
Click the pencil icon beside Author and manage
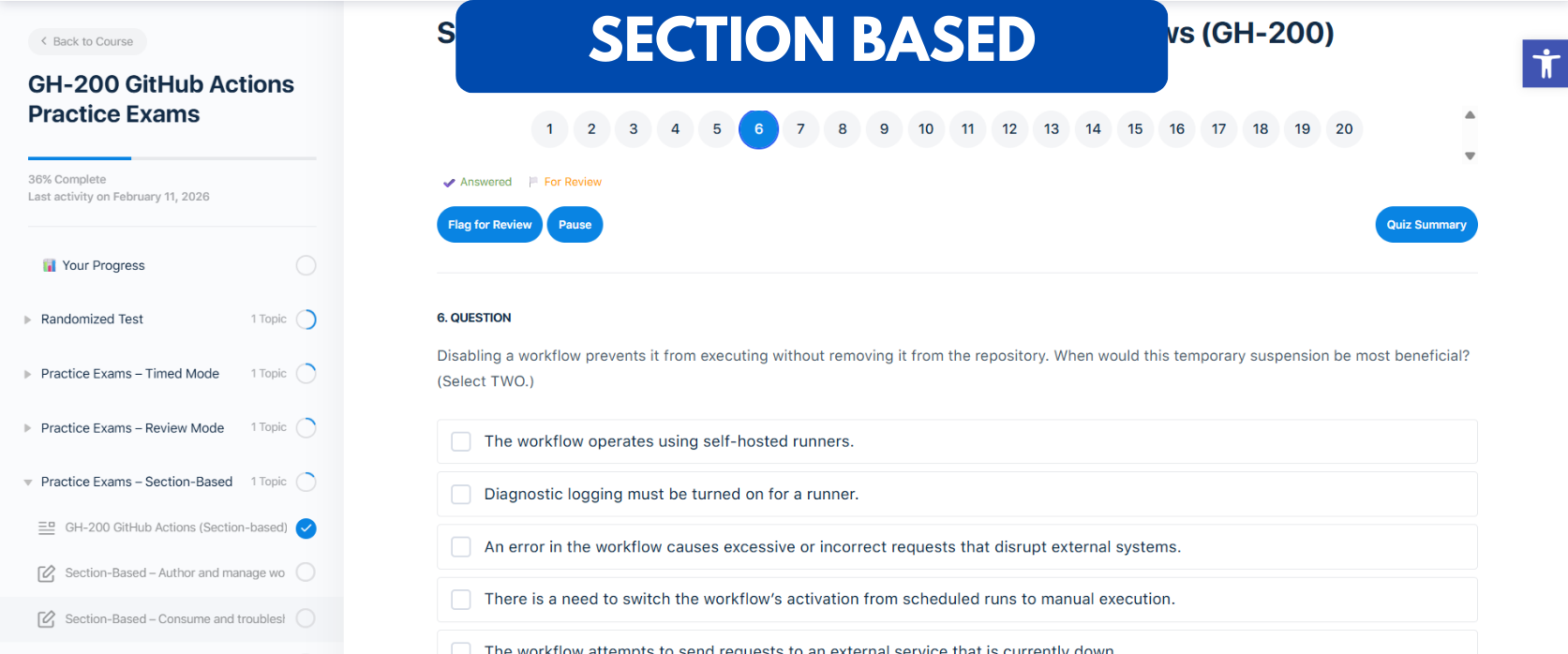click(47, 572)
